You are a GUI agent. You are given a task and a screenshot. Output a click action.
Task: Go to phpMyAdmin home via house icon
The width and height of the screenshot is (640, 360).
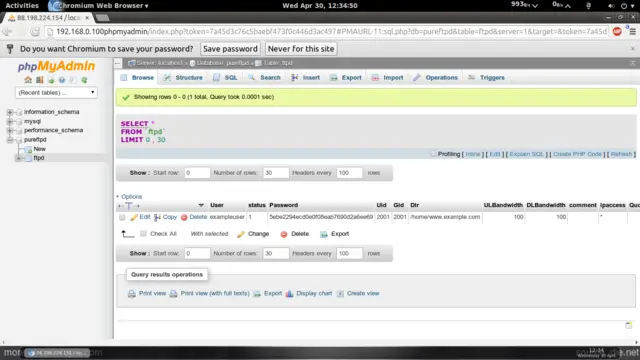[x=28, y=80]
